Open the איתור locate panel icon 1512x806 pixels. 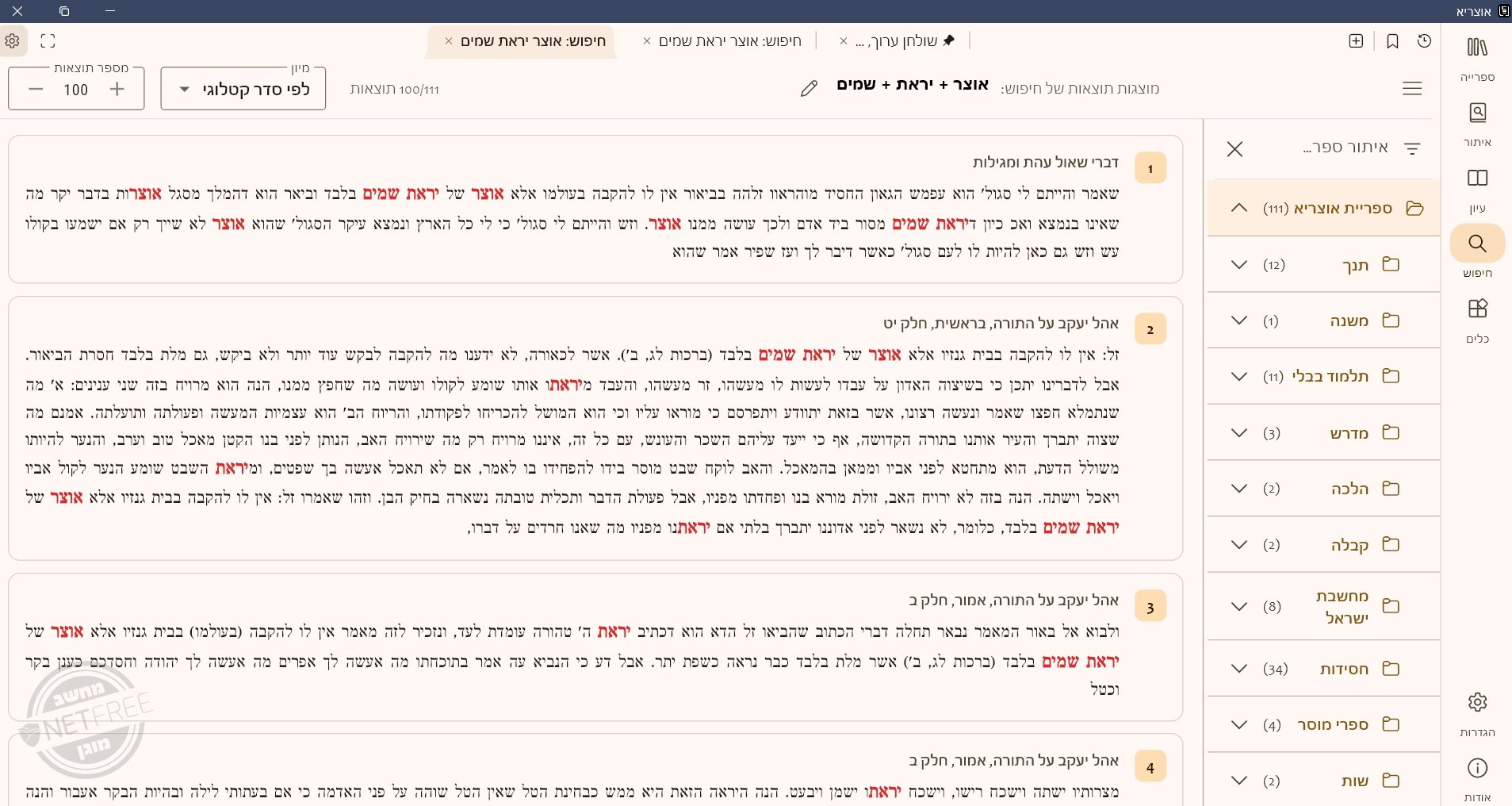pyautogui.click(x=1476, y=122)
